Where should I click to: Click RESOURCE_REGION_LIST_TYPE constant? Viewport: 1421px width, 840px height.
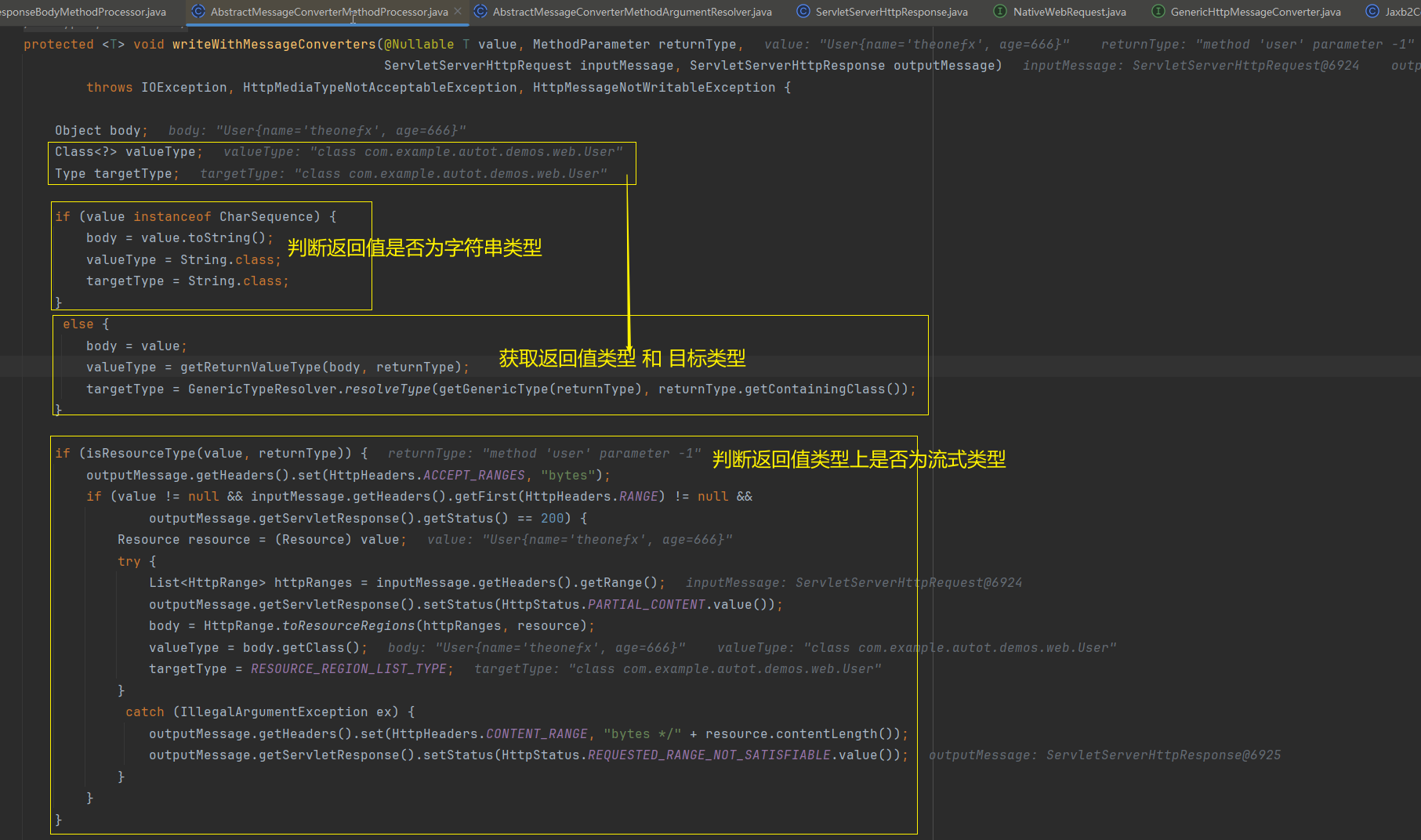pos(349,669)
